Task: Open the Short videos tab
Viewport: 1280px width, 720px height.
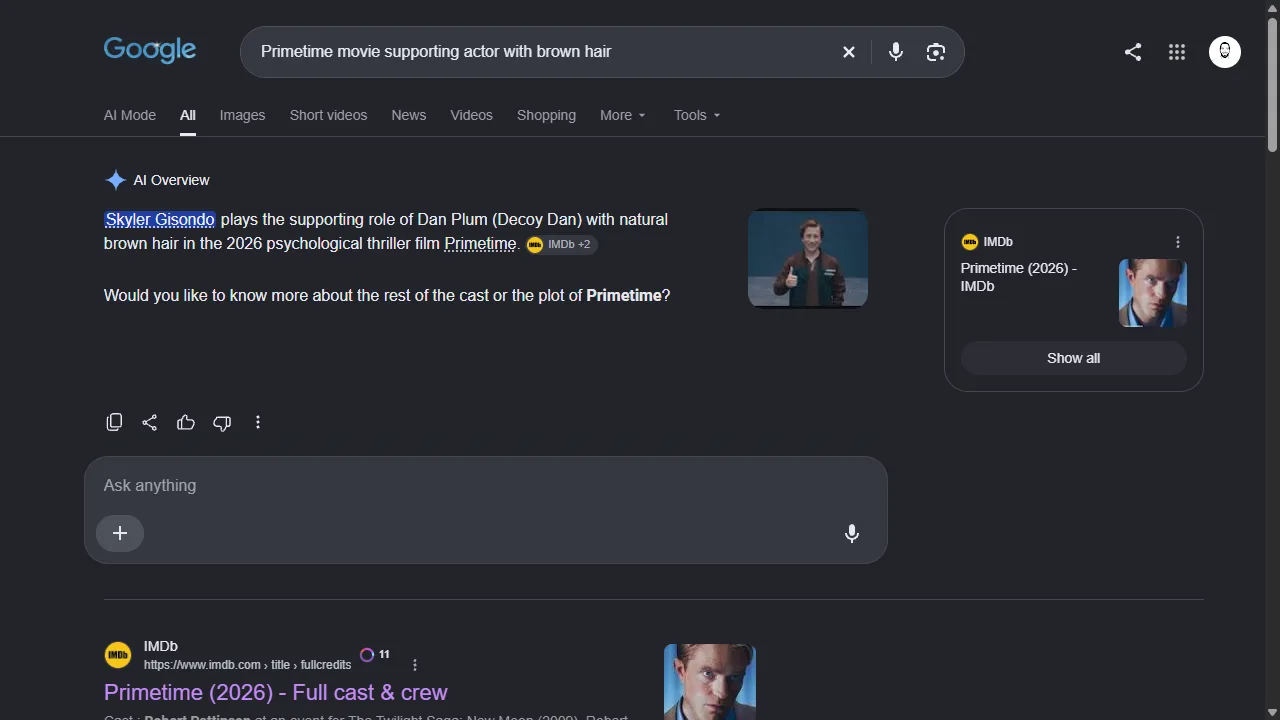Action: click(329, 115)
